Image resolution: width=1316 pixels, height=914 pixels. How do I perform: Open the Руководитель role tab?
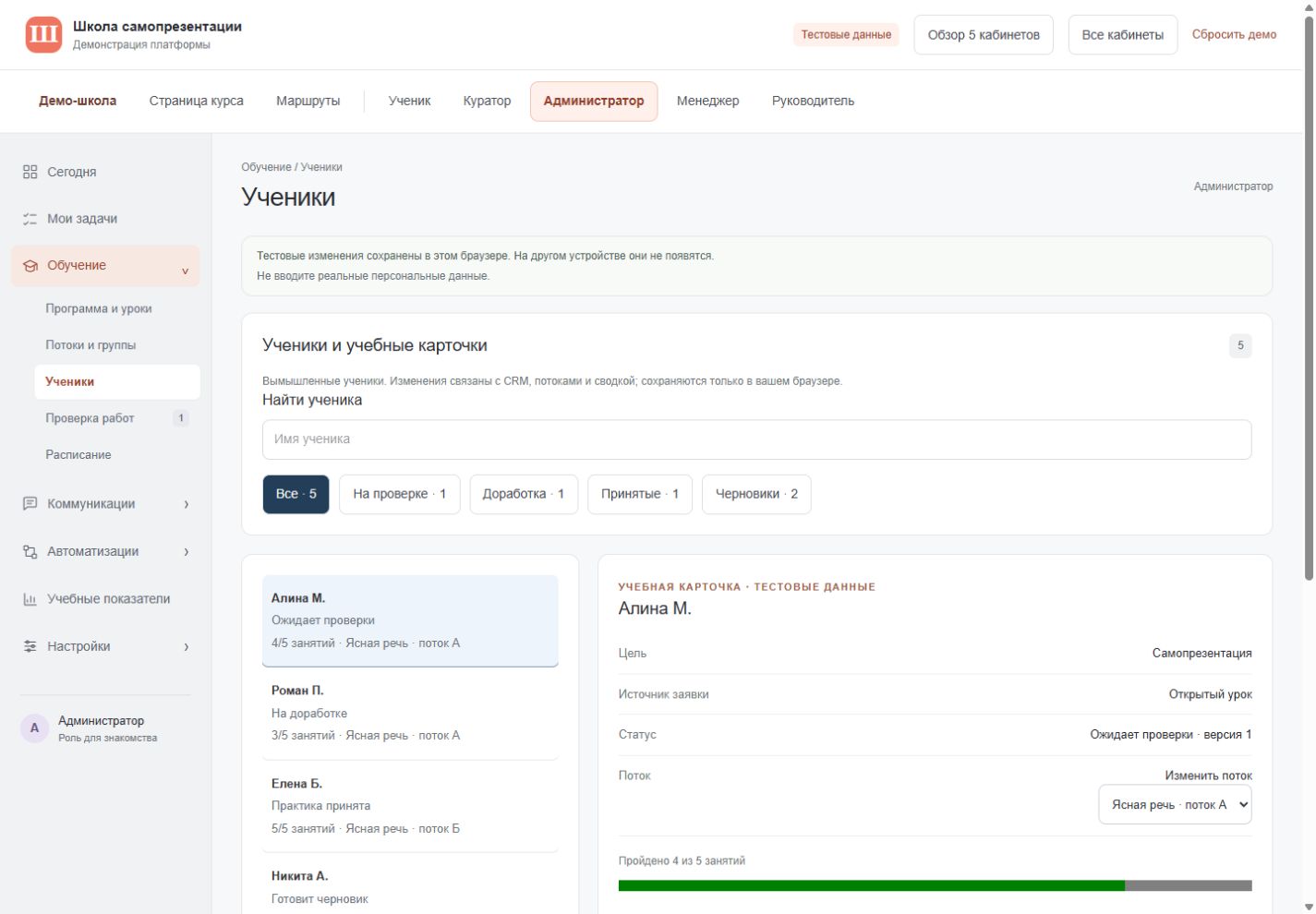[813, 101]
